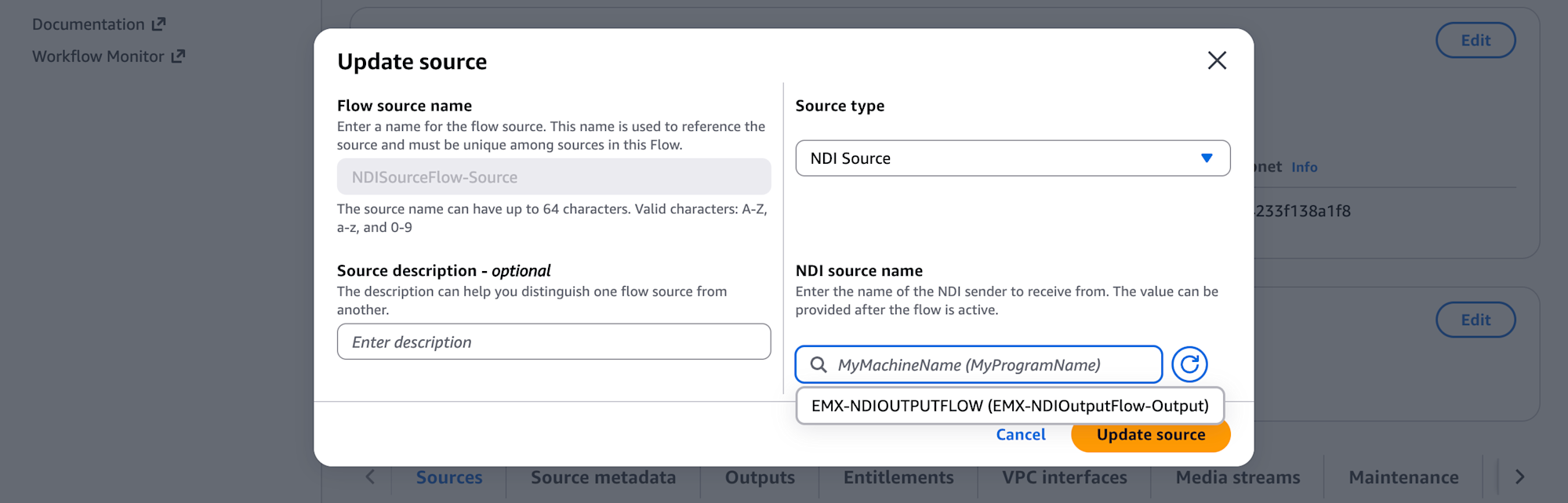Select EMX-NDIOUTPUTFLOW suggestion from list
1568x503 pixels.
coord(1009,406)
